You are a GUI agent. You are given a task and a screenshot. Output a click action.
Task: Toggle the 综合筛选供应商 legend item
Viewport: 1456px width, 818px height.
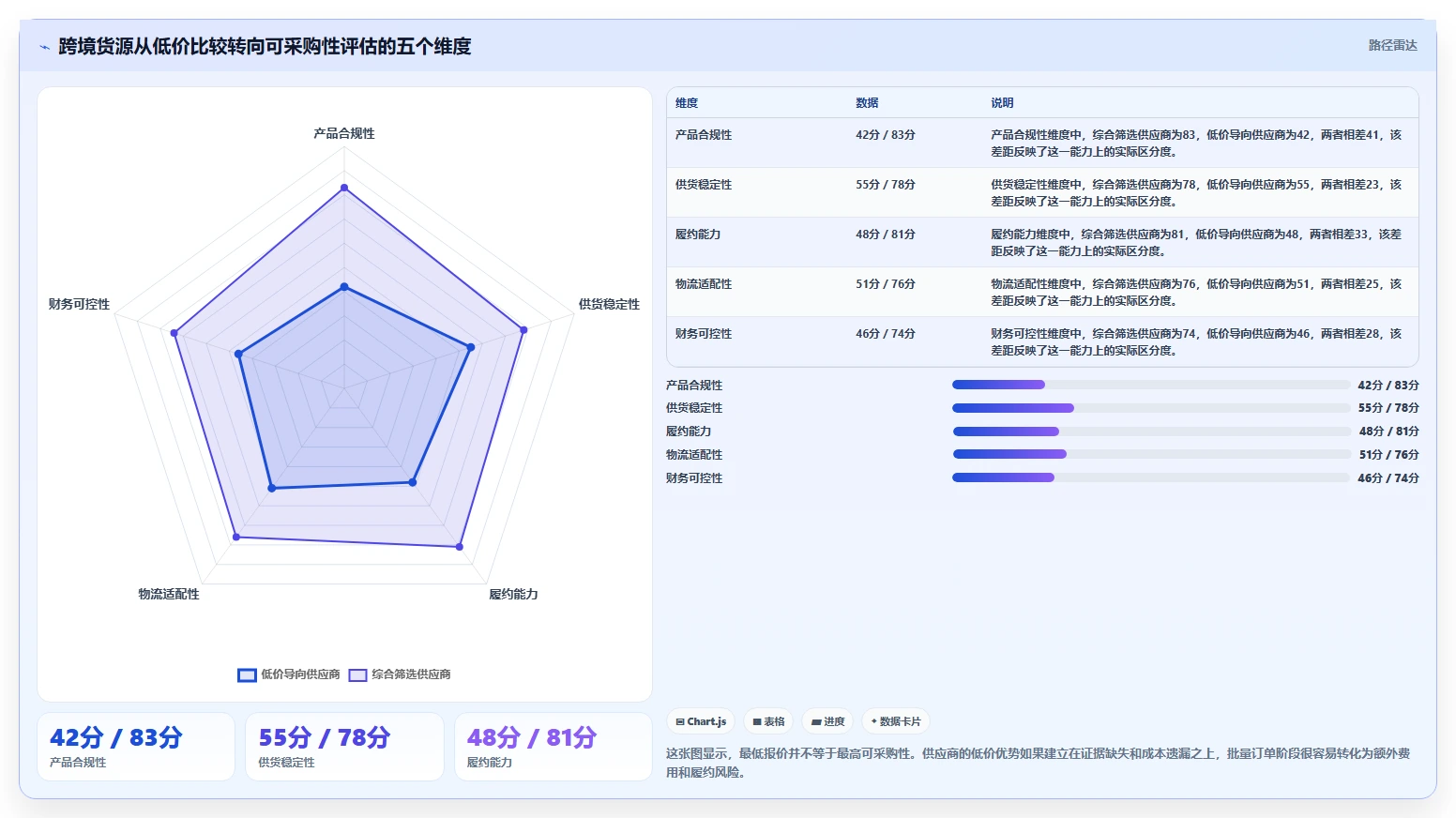(400, 674)
